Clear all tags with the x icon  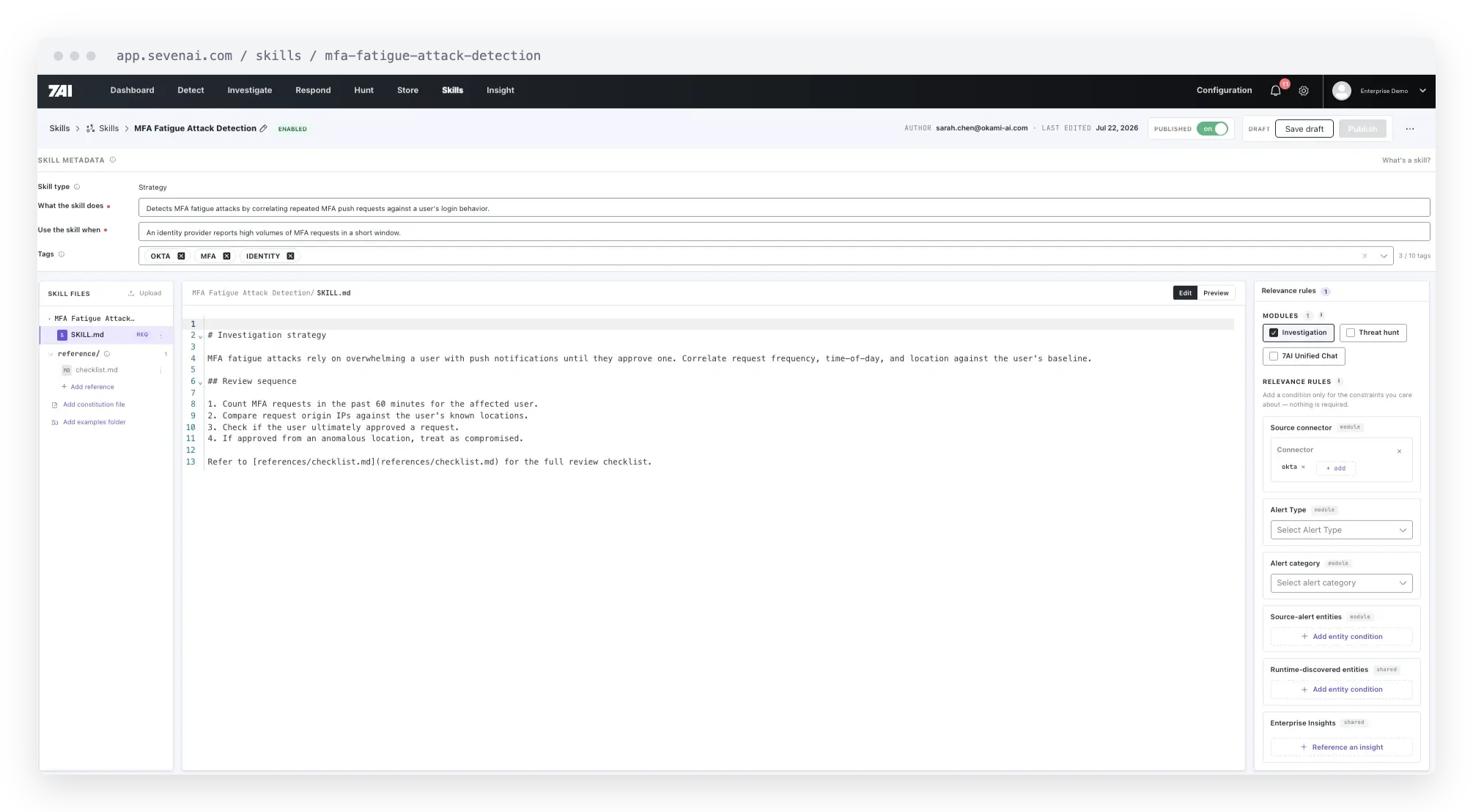coord(1365,256)
